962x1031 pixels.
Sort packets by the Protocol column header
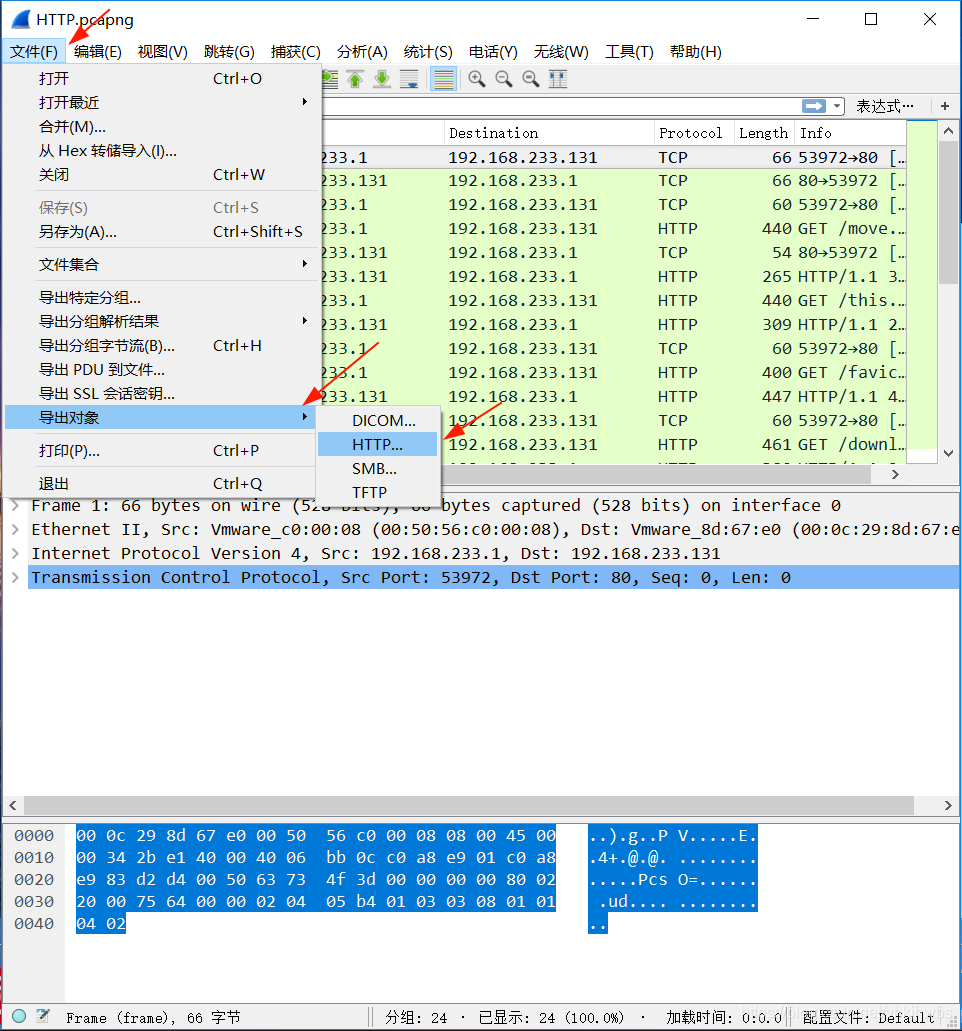point(690,133)
